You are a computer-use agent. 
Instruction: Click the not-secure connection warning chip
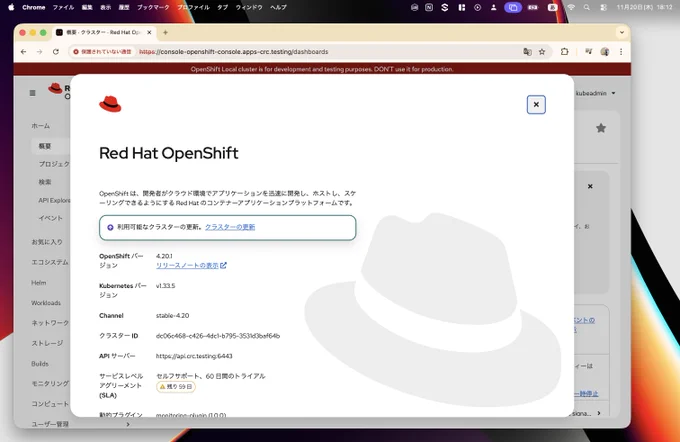coord(102,52)
